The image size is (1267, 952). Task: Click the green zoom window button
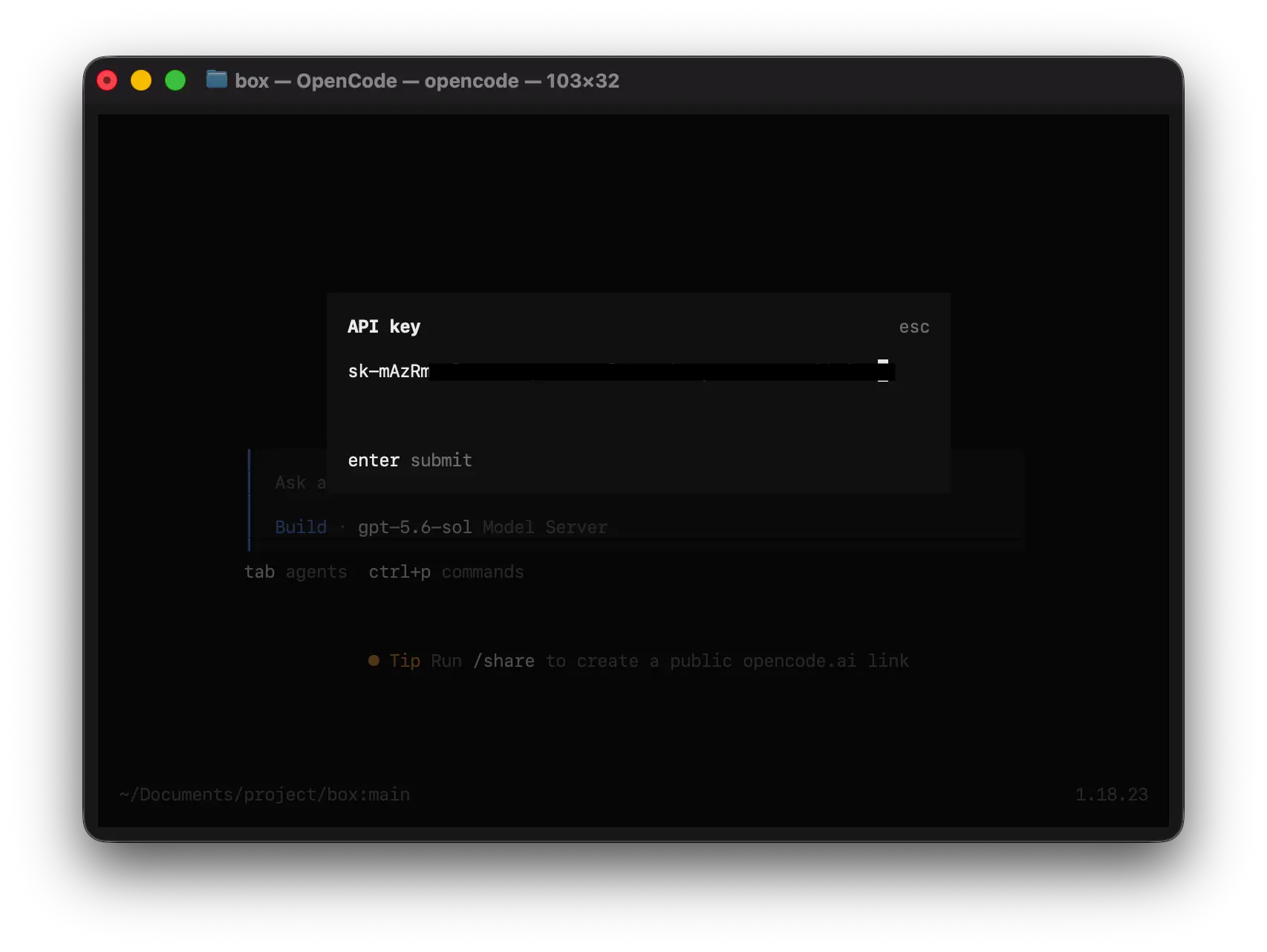[175, 80]
